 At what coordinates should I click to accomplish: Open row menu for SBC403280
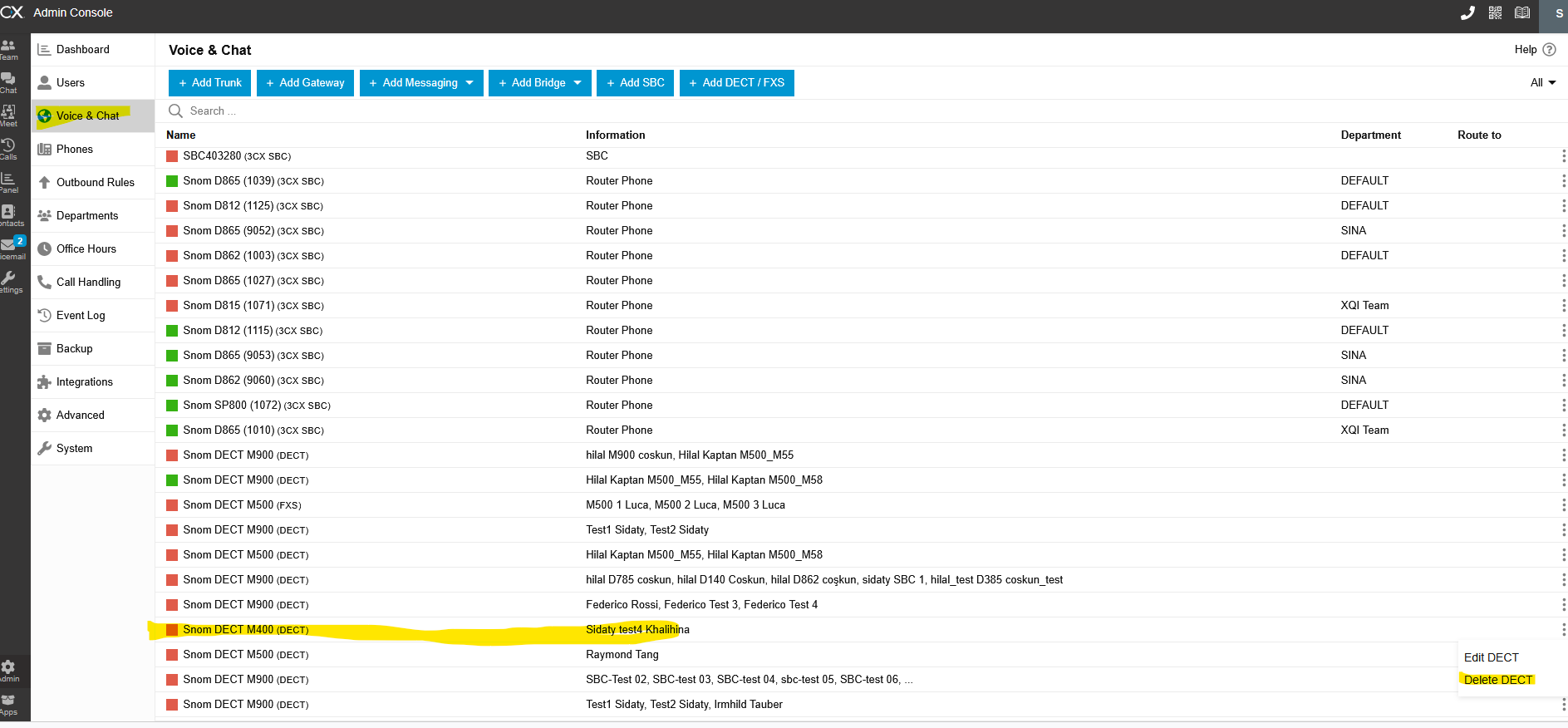click(1563, 156)
